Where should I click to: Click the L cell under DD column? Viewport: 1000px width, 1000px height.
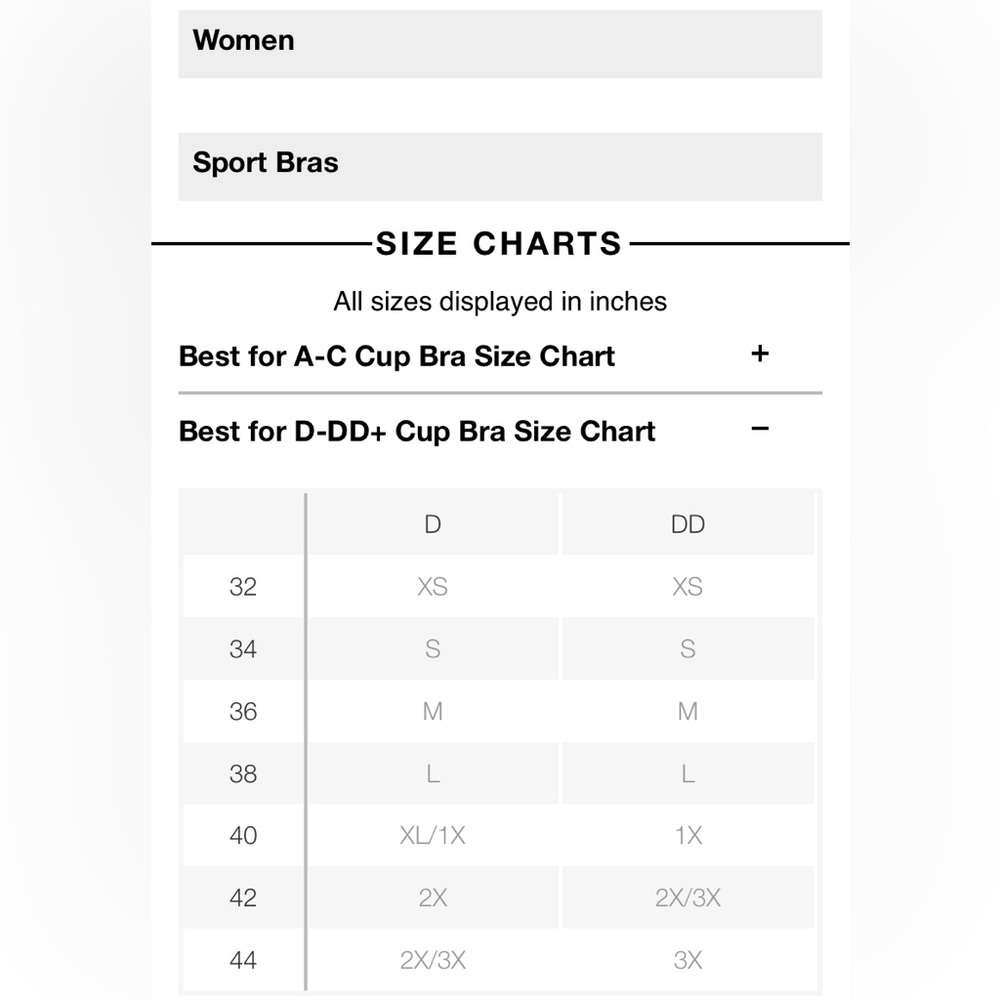tap(688, 774)
